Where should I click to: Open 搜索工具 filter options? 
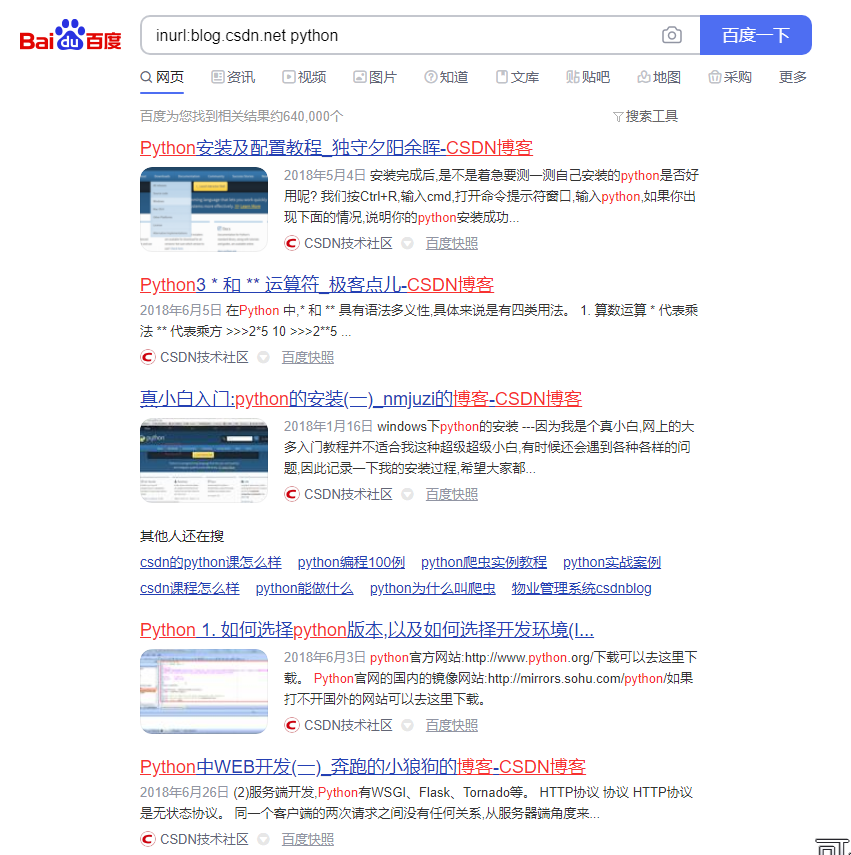645,116
